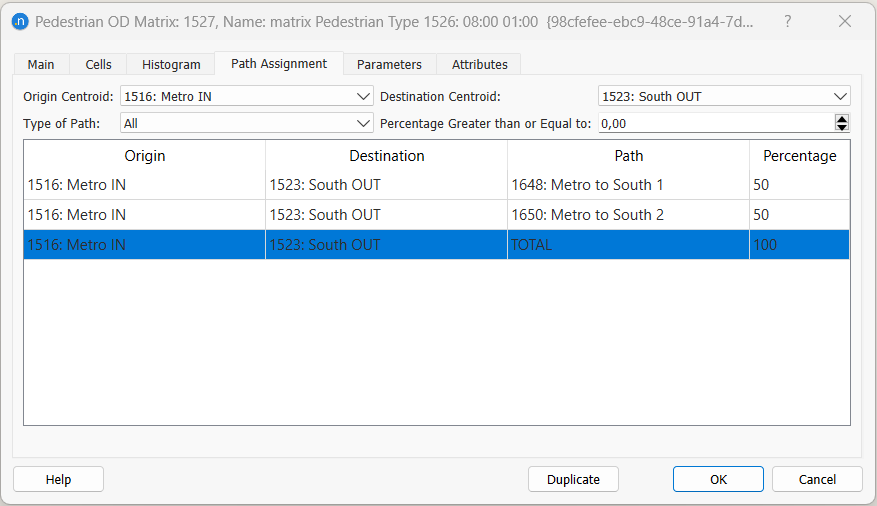Screen dimensions: 877x506
Task: Select the Metro to South 2 path row
Action: (x=587, y=215)
